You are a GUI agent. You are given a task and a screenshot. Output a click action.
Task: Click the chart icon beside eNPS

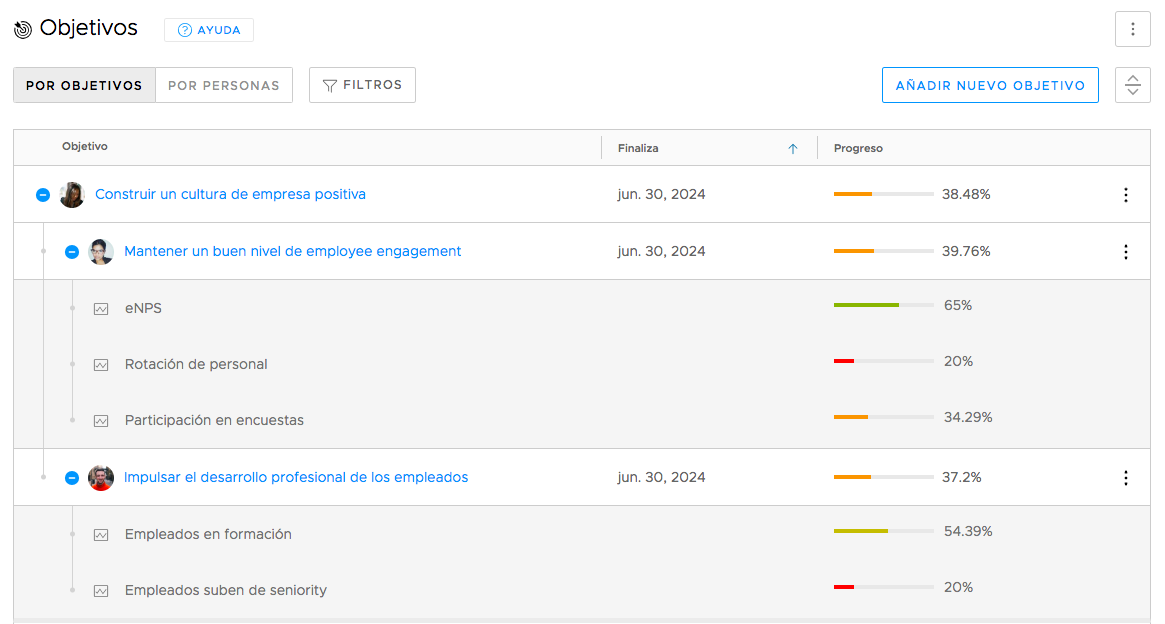click(101, 309)
